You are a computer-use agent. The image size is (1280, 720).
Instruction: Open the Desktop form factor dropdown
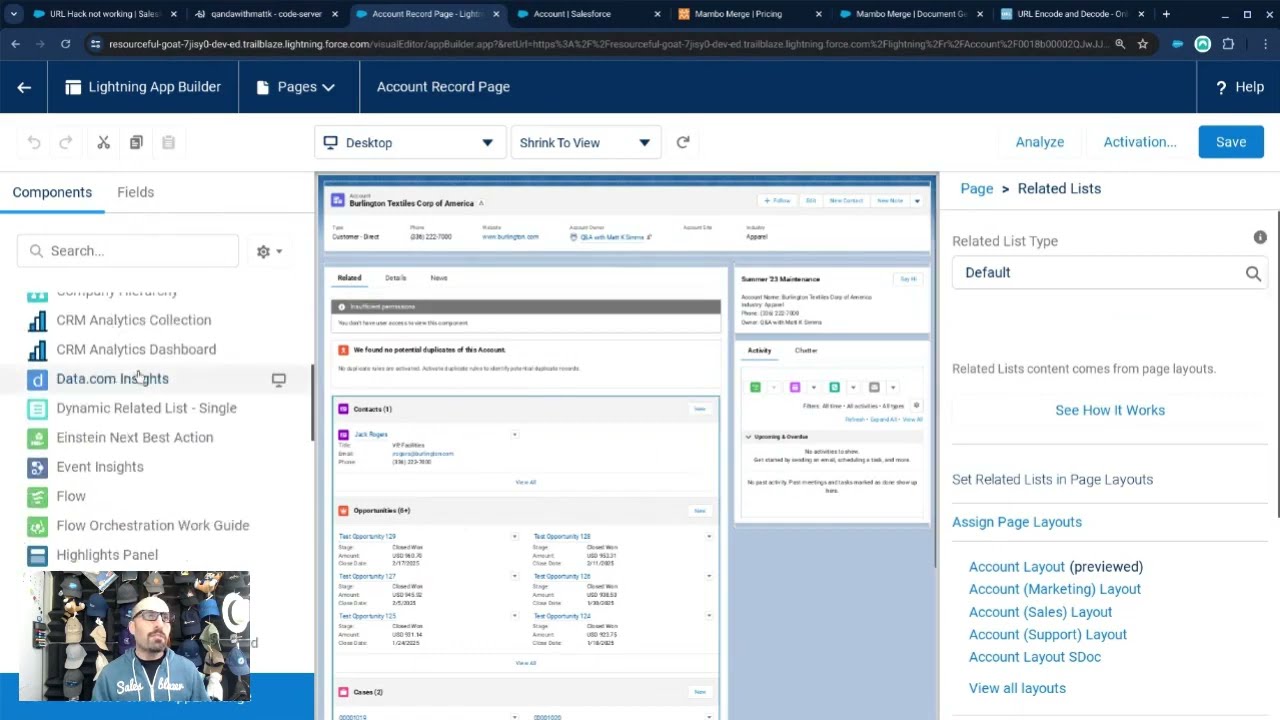pos(409,143)
